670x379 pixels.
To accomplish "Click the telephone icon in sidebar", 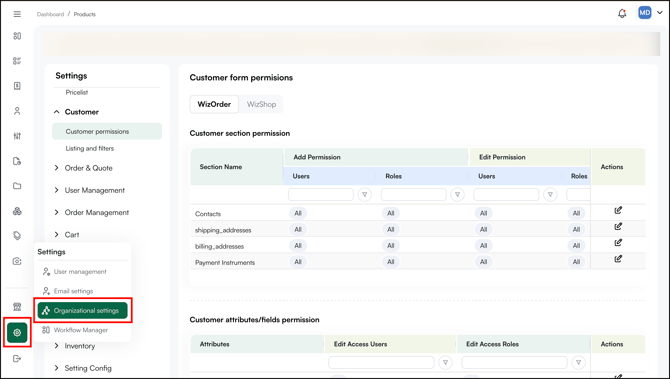I will [17, 307].
